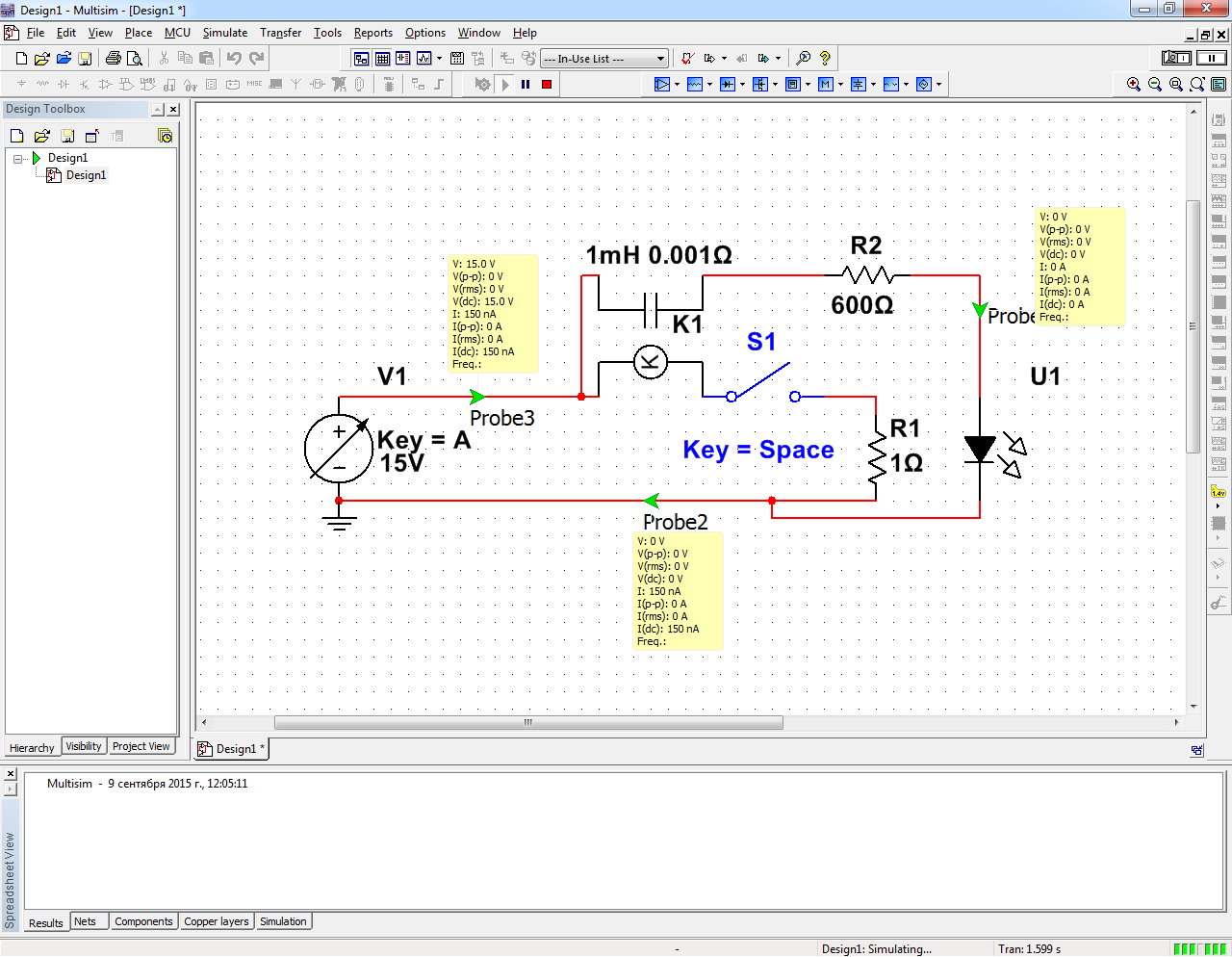
Task: Open the Grapher view icon
Action: (x=423, y=59)
